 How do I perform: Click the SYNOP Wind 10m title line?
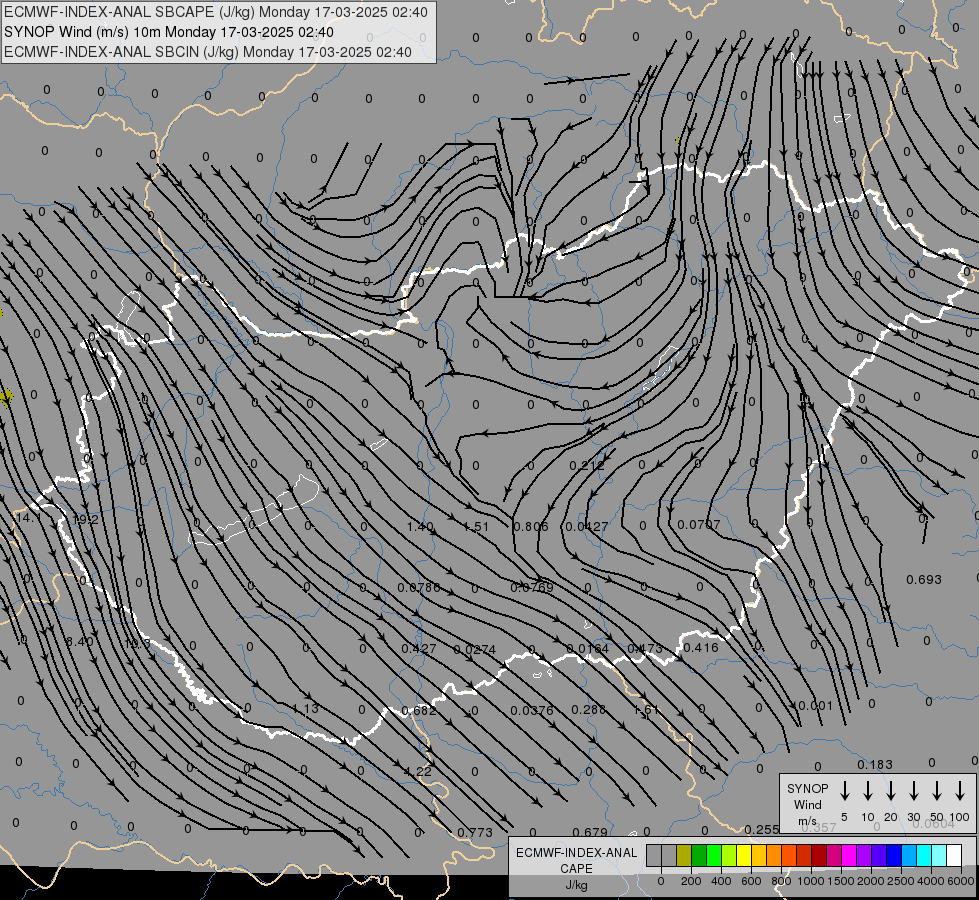169,32
